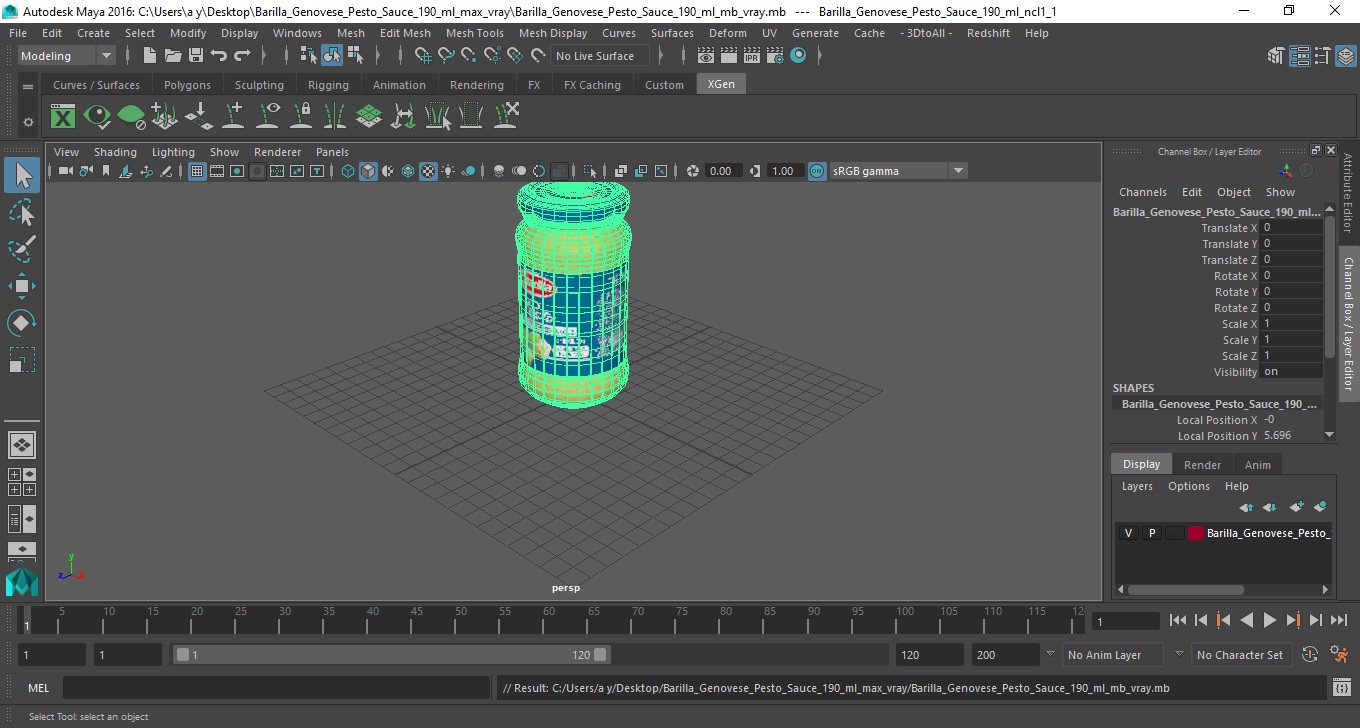Click the layer editor horizontal scrollbar
This screenshot has height=728, width=1360.
pyautogui.click(x=1186, y=590)
